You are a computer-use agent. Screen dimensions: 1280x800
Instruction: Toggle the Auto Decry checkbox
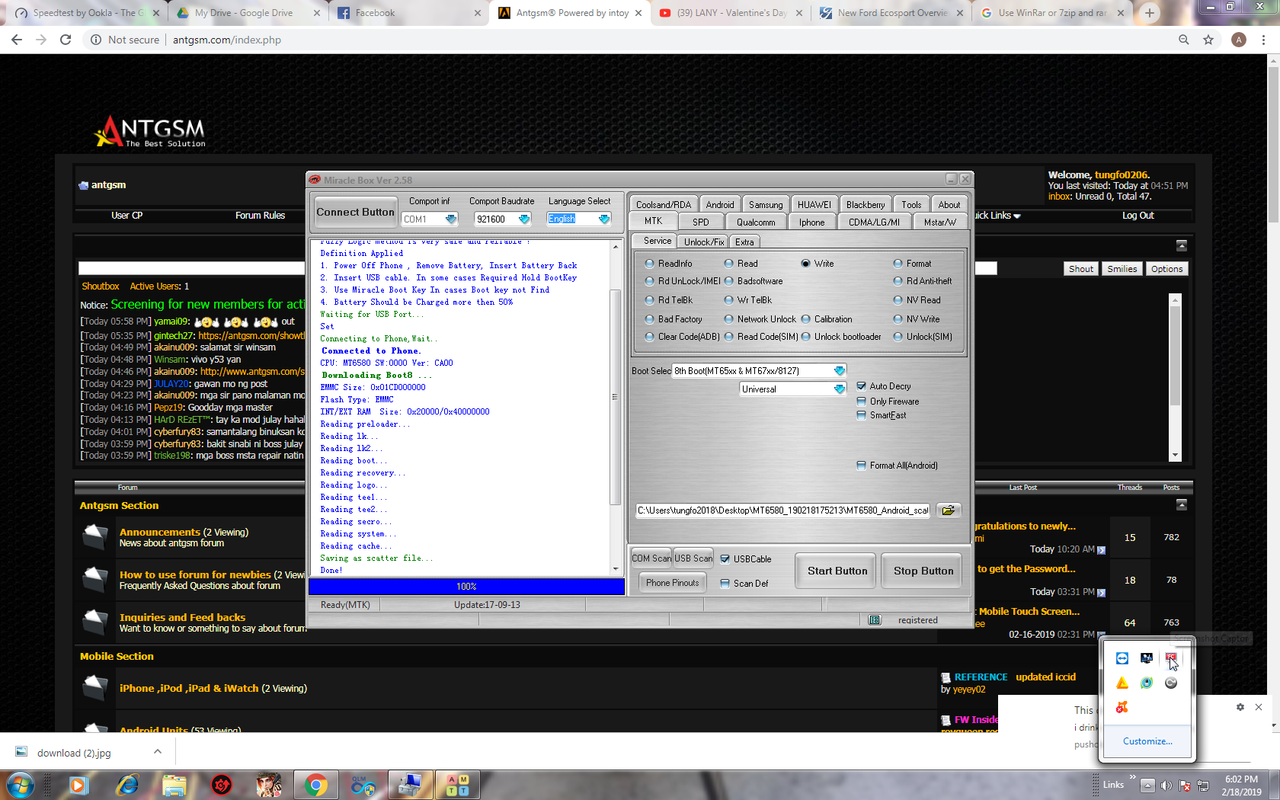(862, 386)
